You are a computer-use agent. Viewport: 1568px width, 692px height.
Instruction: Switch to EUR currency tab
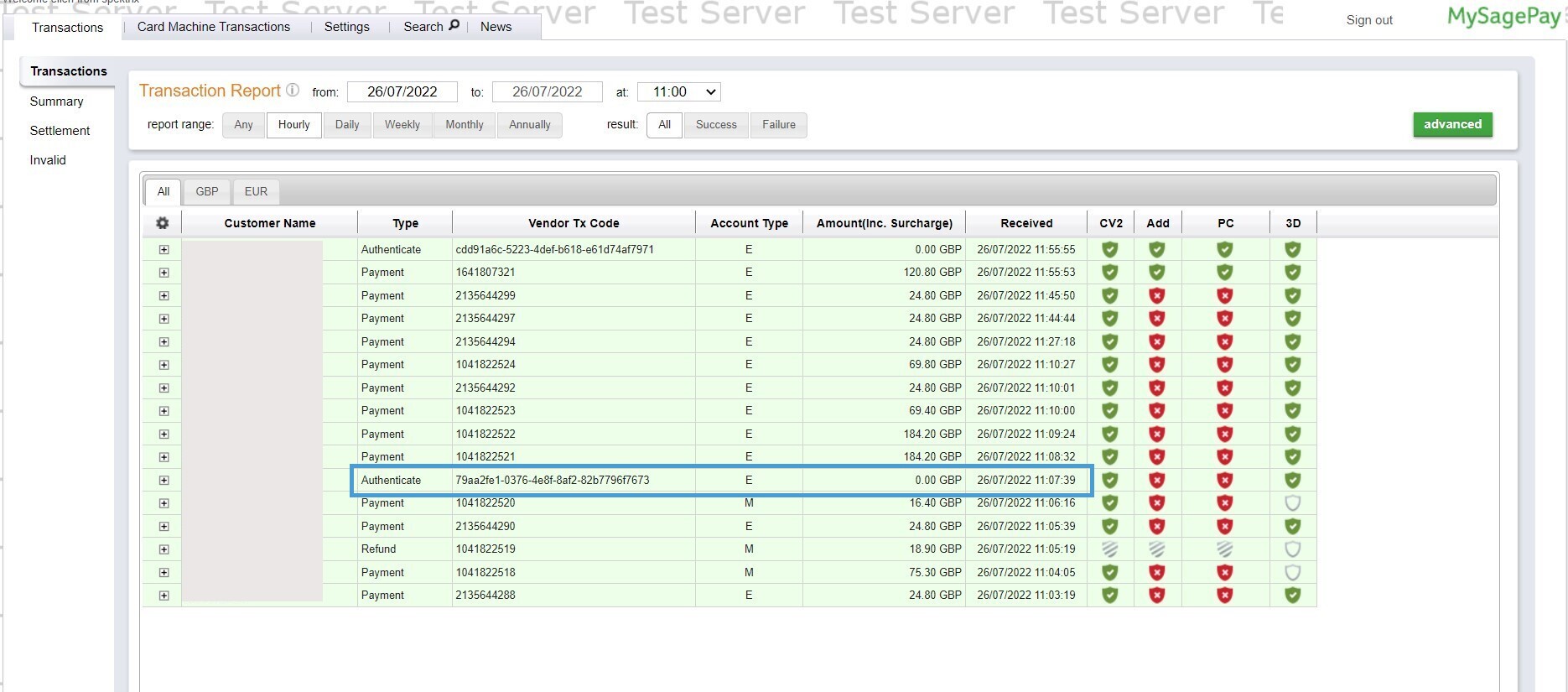pyautogui.click(x=256, y=191)
